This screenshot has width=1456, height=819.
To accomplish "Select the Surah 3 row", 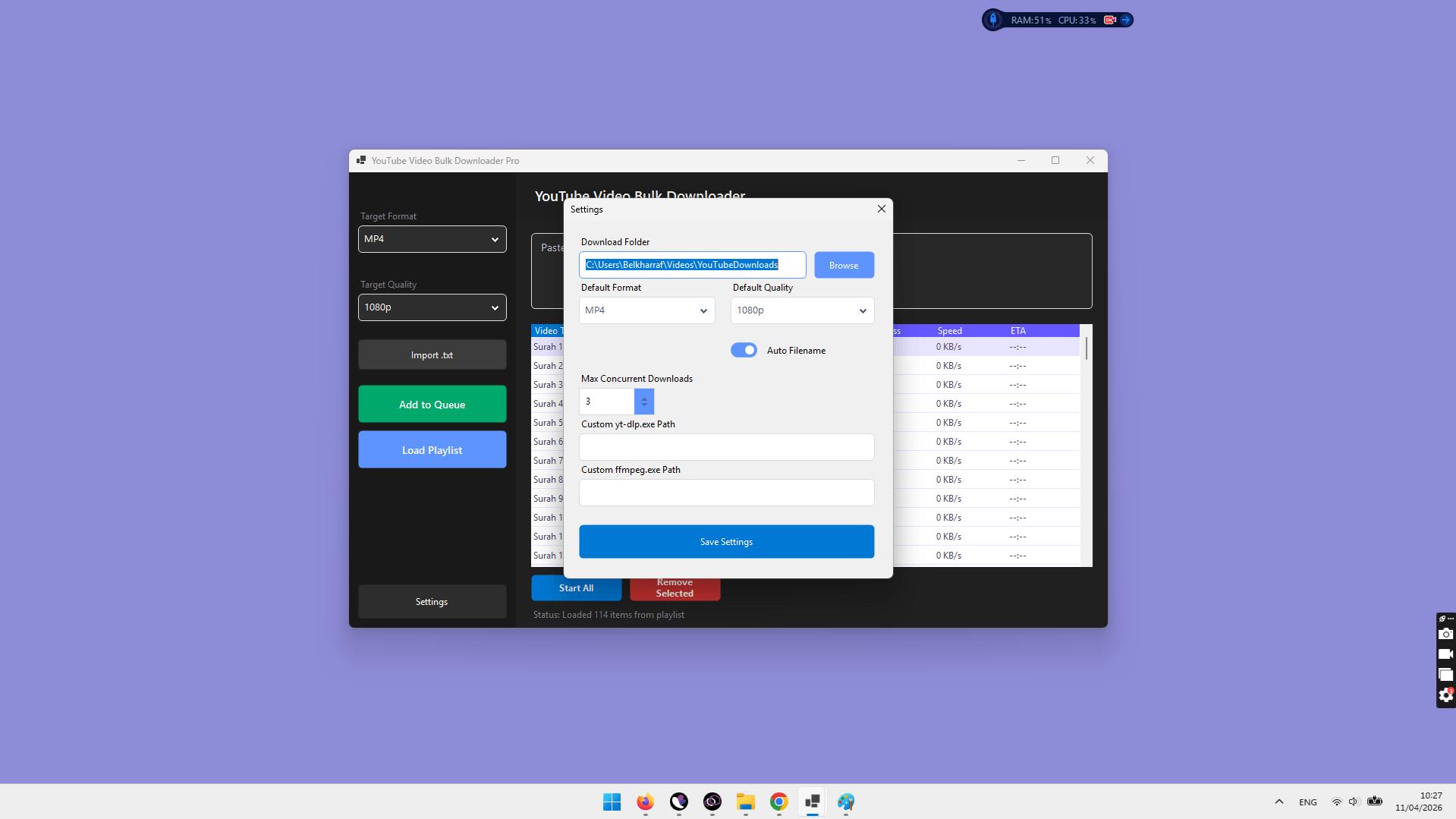I will click(548, 385).
